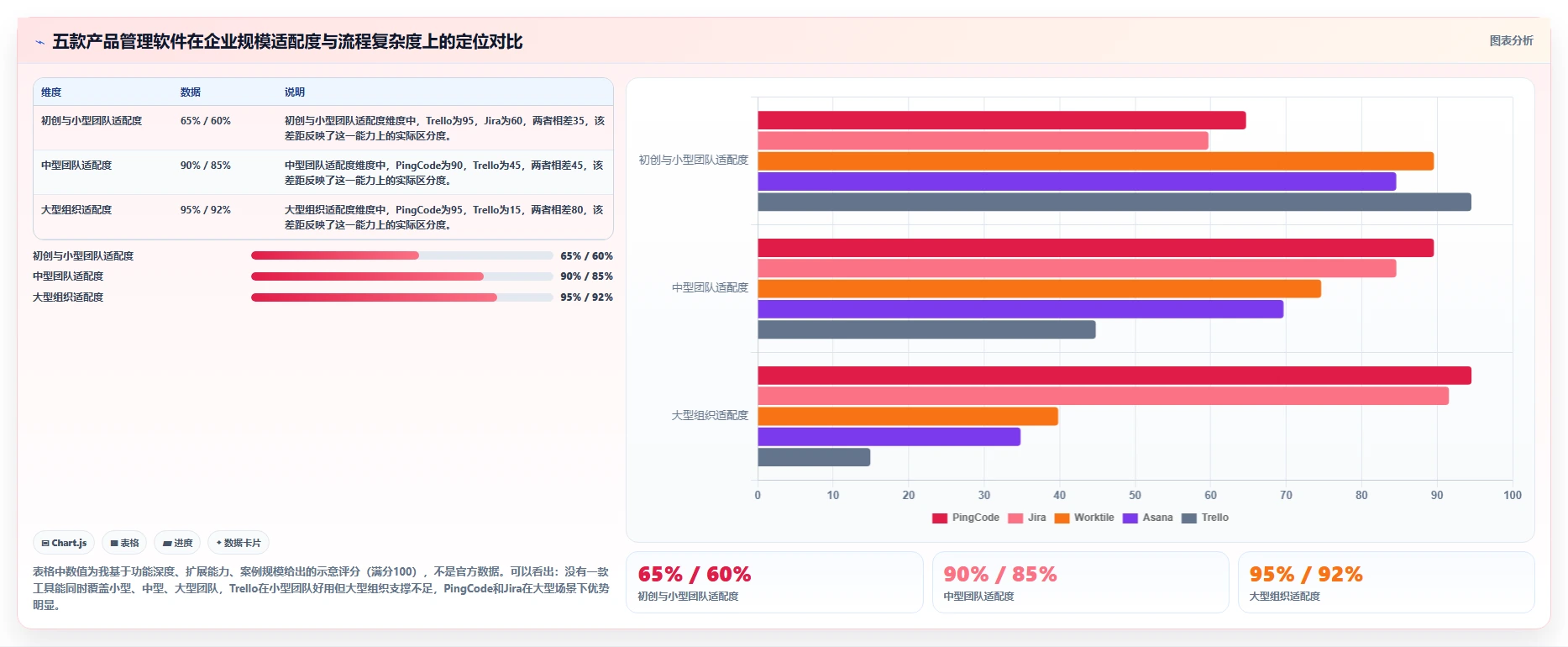The height and width of the screenshot is (647, 1568).
Task: Click the PingCode bar in 中型团队适配度 group
Action: (x=1096, y=248)
